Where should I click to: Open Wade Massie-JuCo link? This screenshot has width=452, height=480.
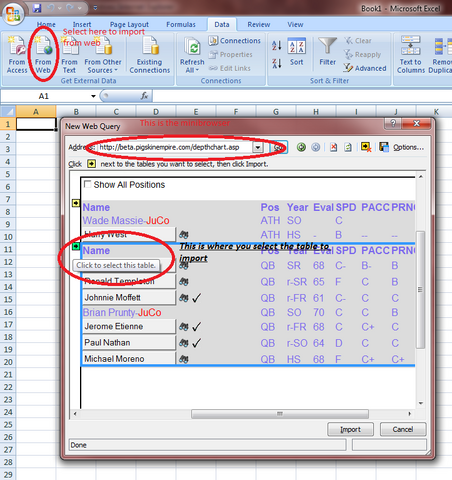126,220
